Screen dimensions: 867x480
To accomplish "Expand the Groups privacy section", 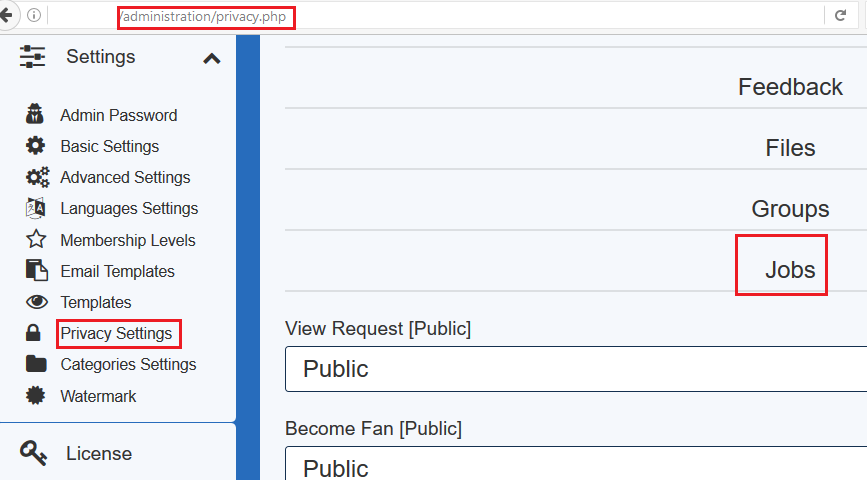I will point(790,208).
